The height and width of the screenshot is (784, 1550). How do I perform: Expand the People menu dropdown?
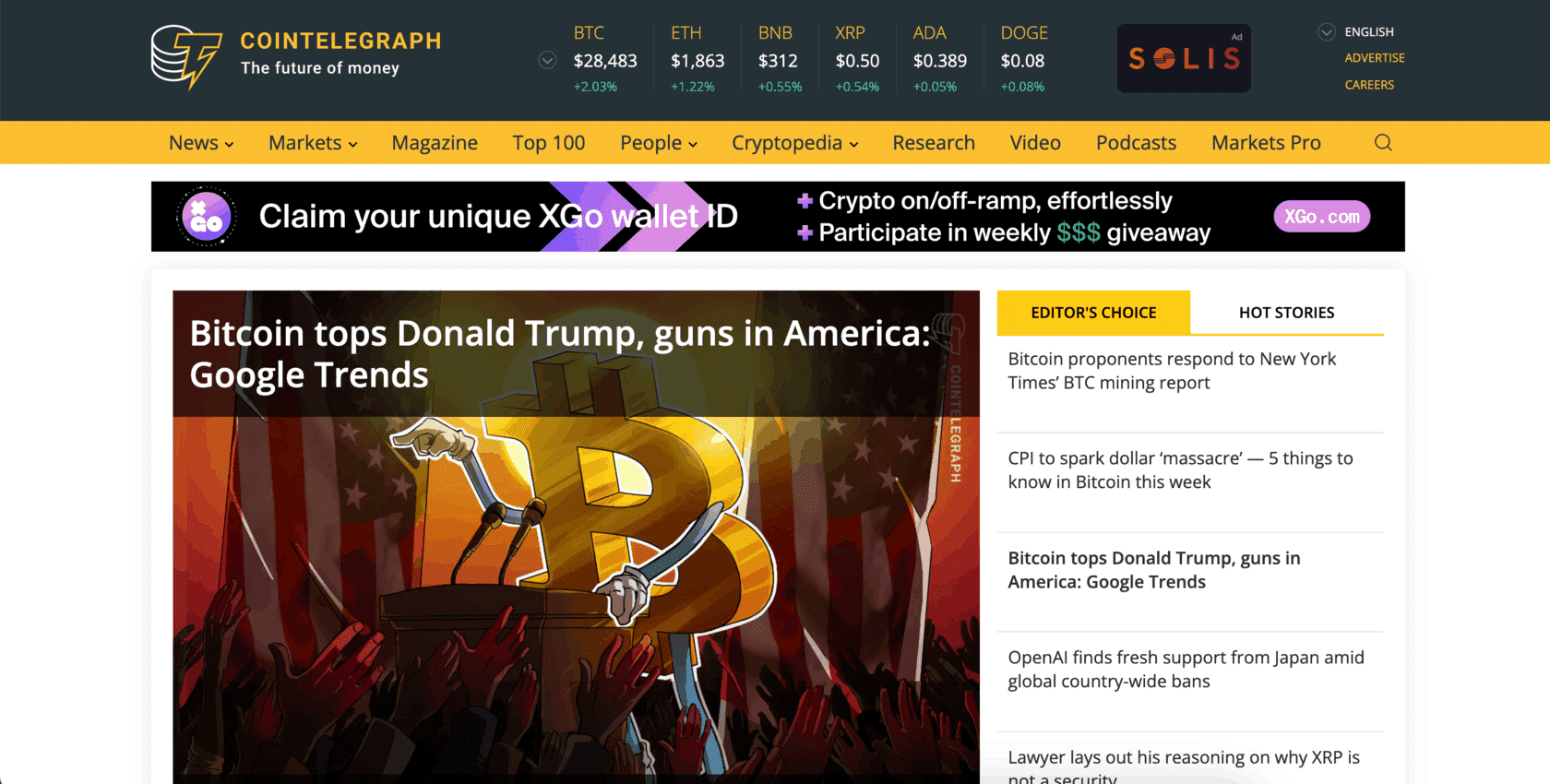click(x=659, y=143)
